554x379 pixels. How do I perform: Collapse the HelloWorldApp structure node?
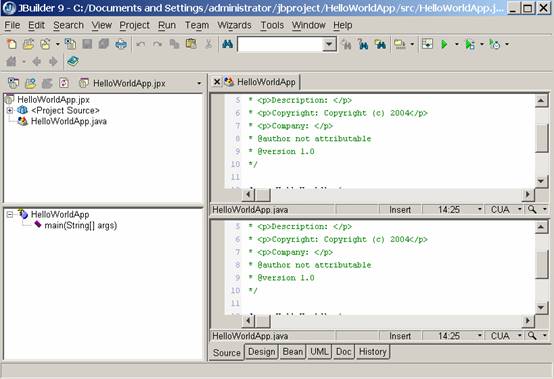coord(10,214)
